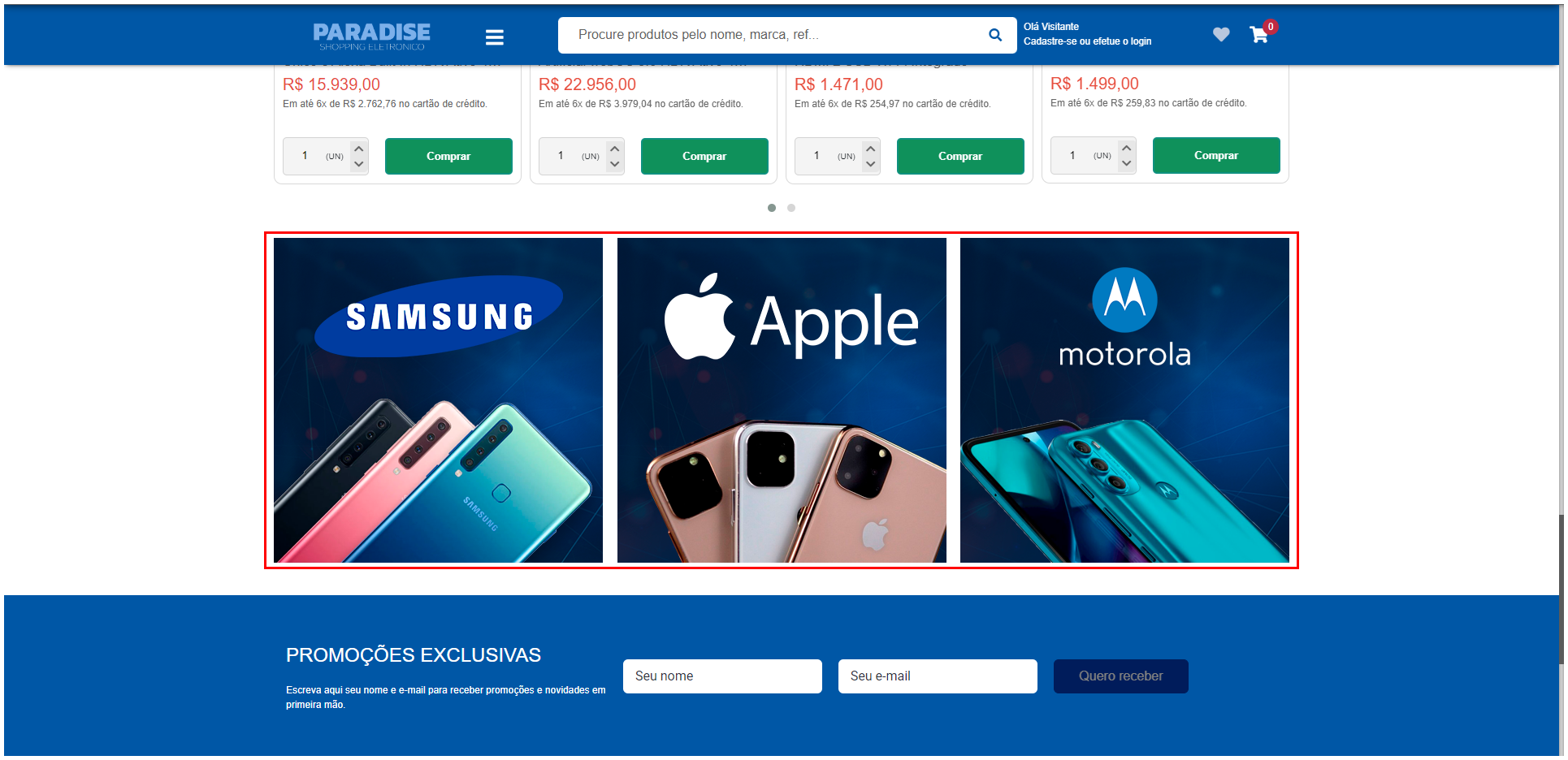
Task: Open the Samsung brand banner
Action: [438, 400]
